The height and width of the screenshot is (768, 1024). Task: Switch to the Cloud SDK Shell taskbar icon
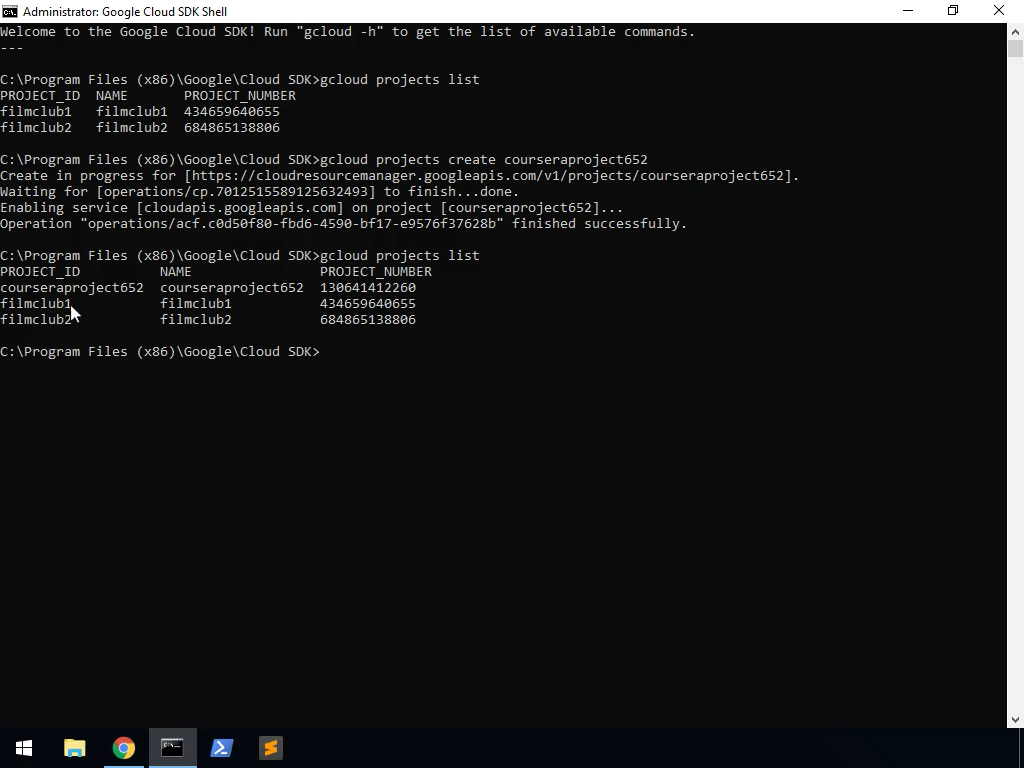pos(172,748)
